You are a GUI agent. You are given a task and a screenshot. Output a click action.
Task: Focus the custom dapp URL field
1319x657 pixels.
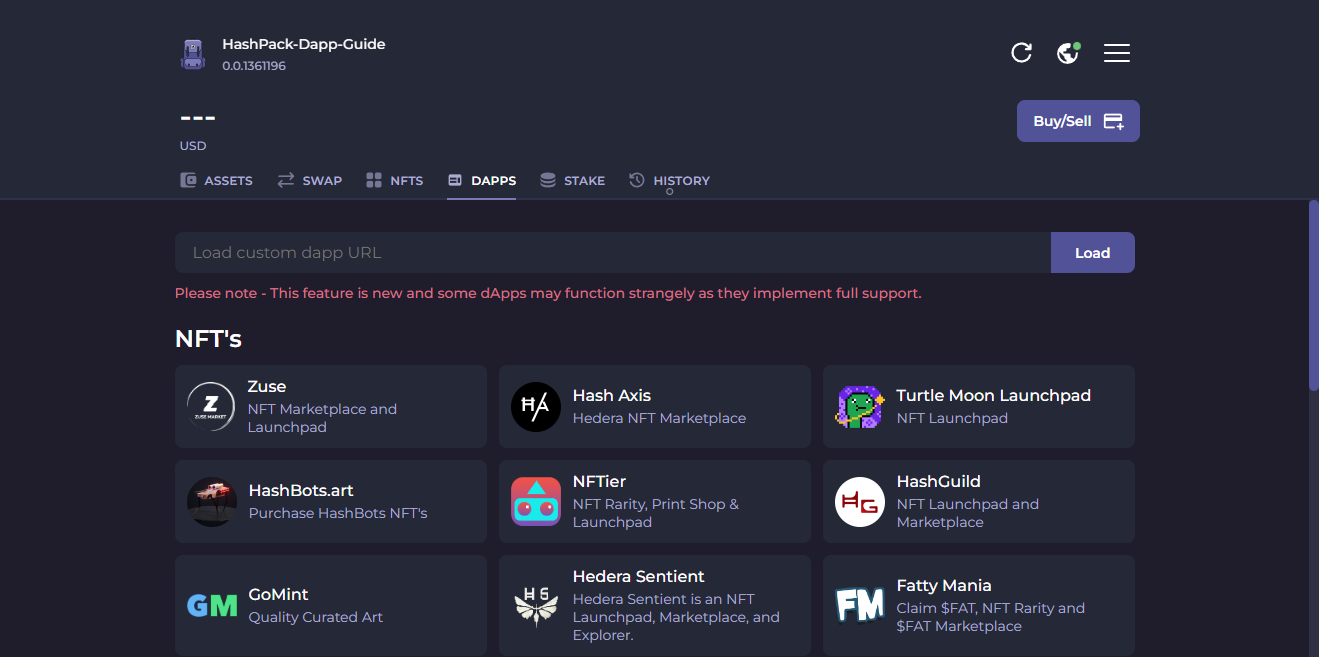pos(612,253)
